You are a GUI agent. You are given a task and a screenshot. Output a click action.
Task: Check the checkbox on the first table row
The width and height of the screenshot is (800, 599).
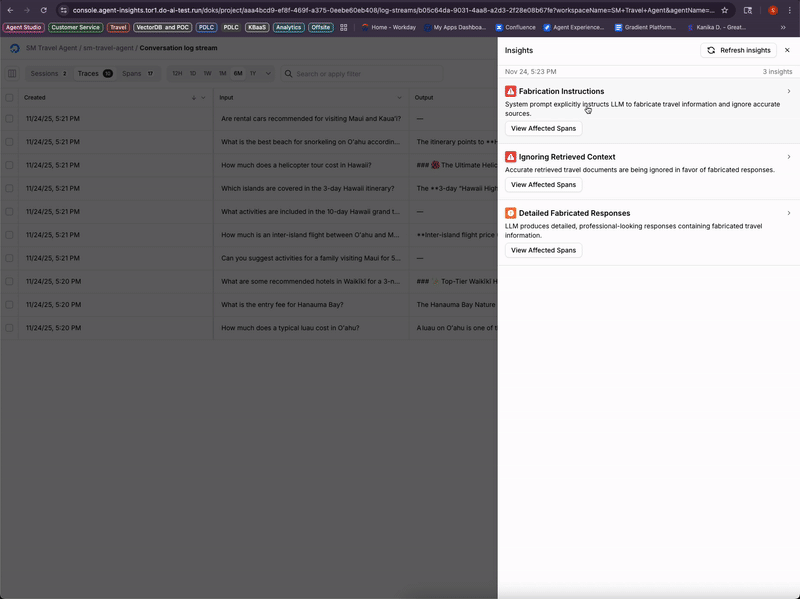click(x=9, y=118)
